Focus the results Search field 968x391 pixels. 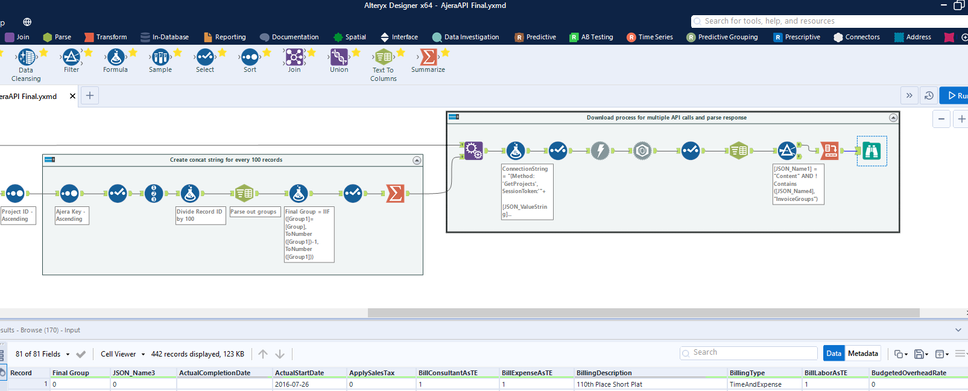click(x=748, y=353)
